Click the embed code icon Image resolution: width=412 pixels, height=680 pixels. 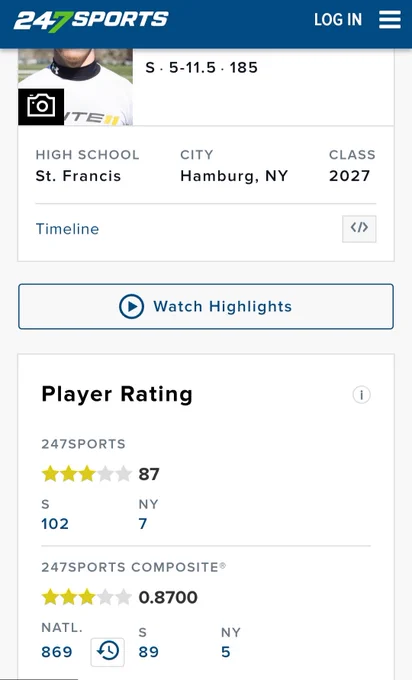tap(359, 229)
